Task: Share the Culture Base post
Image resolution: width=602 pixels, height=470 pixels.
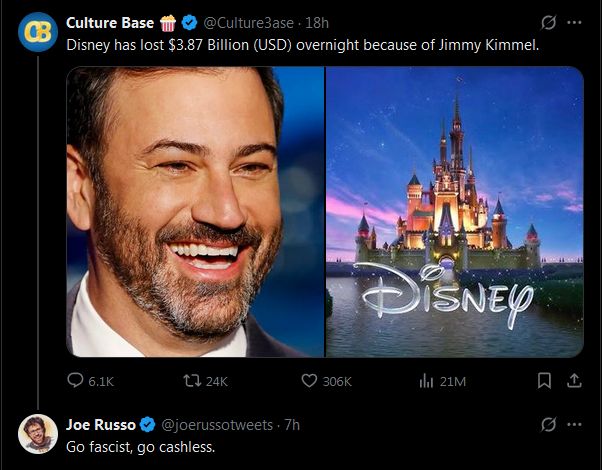Action: pyautogui.click(x=574, y=381)
